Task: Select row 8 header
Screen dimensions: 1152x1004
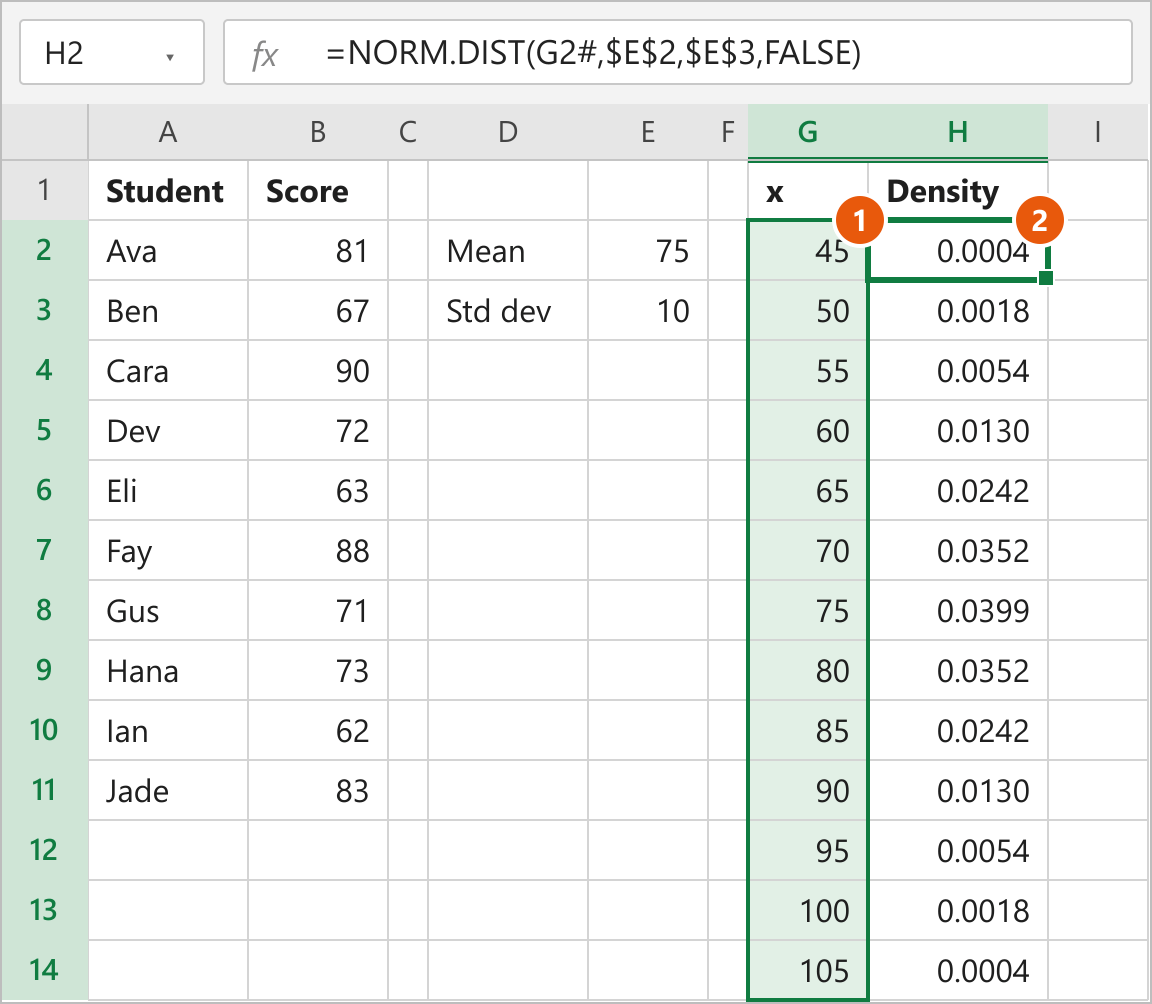Action: (45, 610)
